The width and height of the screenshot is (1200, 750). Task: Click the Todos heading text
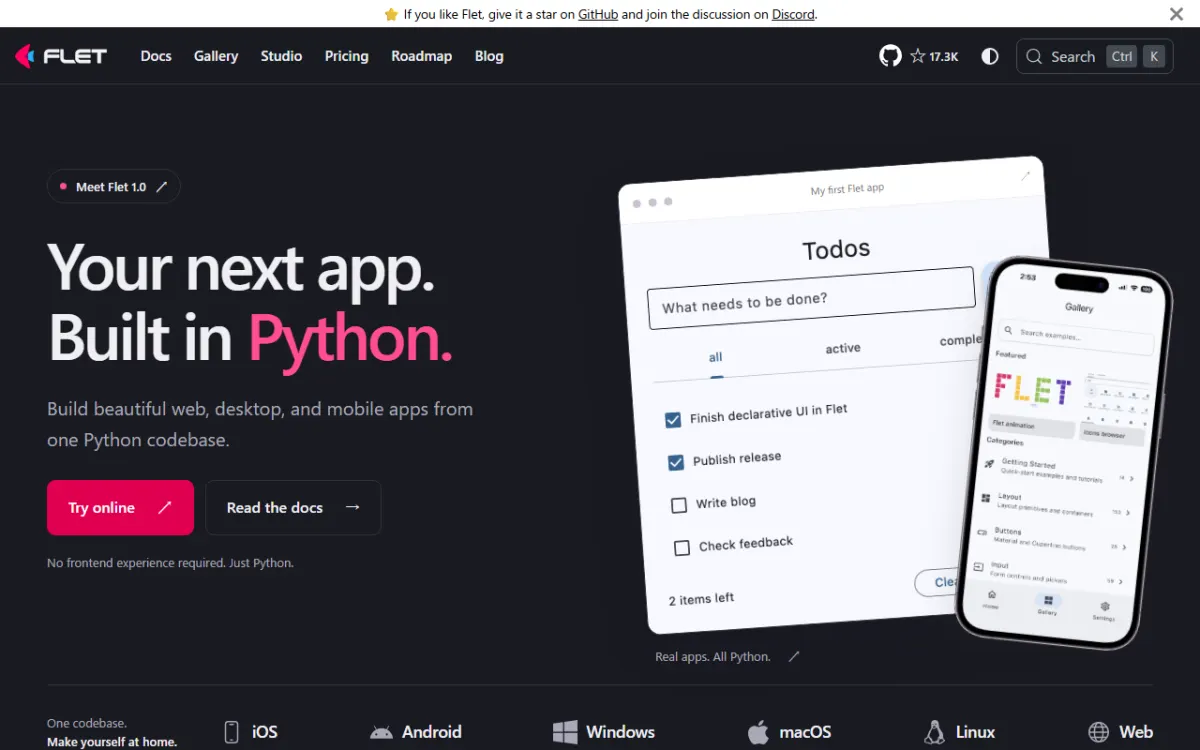pos(836,249)
